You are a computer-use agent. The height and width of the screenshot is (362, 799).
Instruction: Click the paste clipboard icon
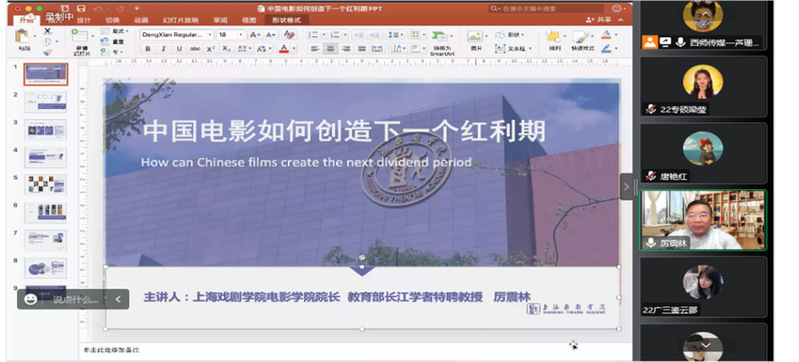click(22, 36)
